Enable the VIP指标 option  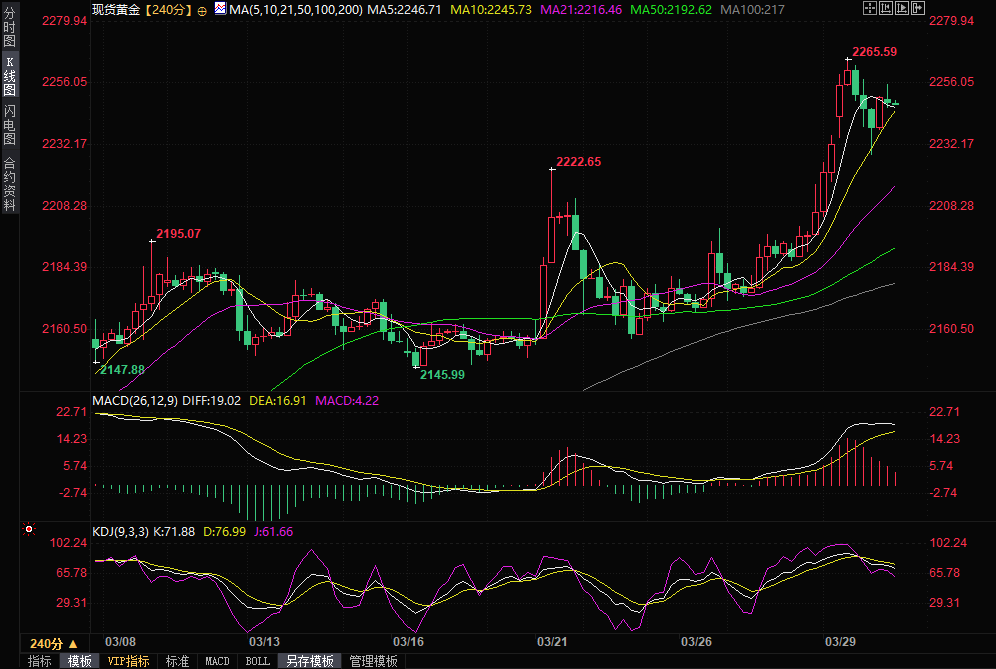coord(129,661)
